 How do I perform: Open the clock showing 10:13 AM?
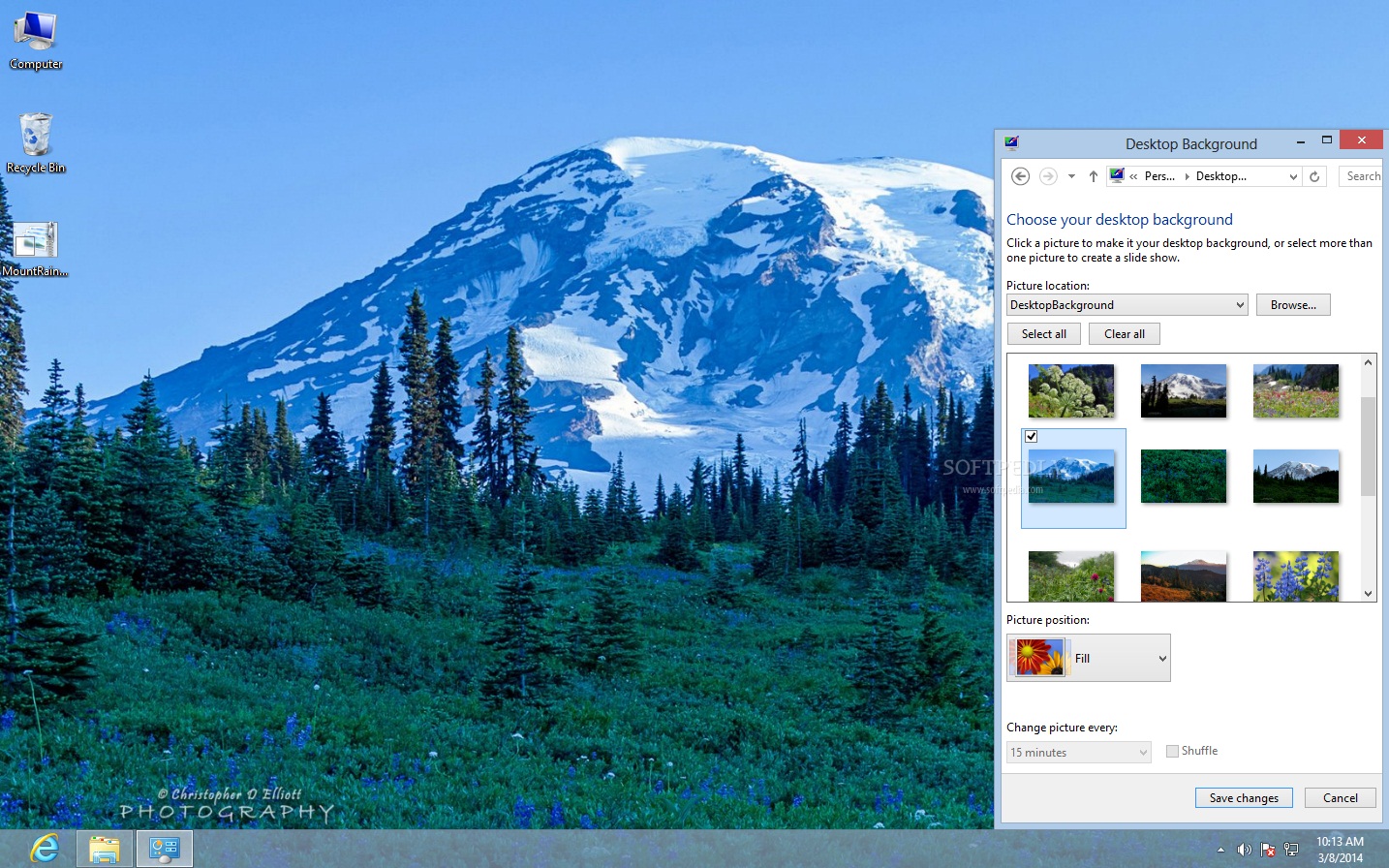point(1340,850)
